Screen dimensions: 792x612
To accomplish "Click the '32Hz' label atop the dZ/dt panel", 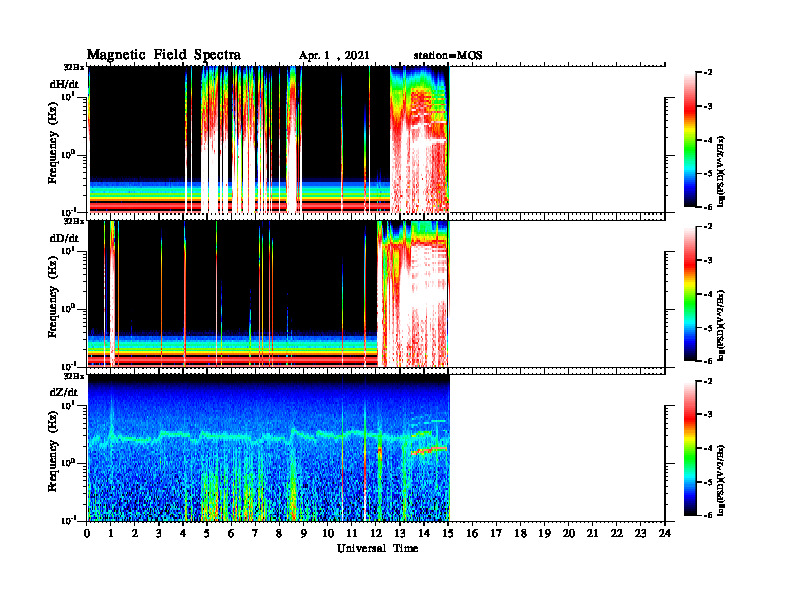I will [74, 376].
